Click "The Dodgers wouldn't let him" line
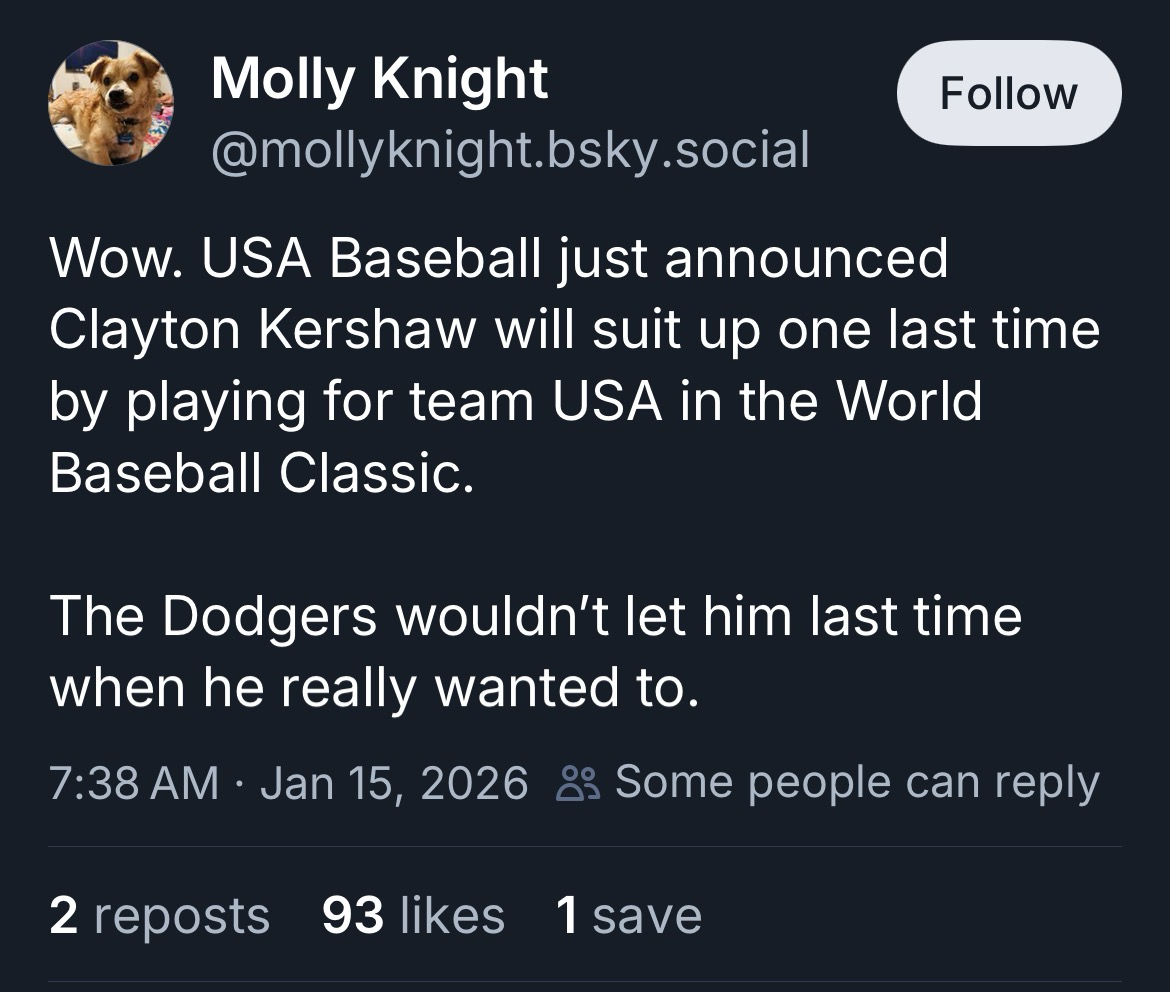The image size is (1170, 992). [535, 615]
